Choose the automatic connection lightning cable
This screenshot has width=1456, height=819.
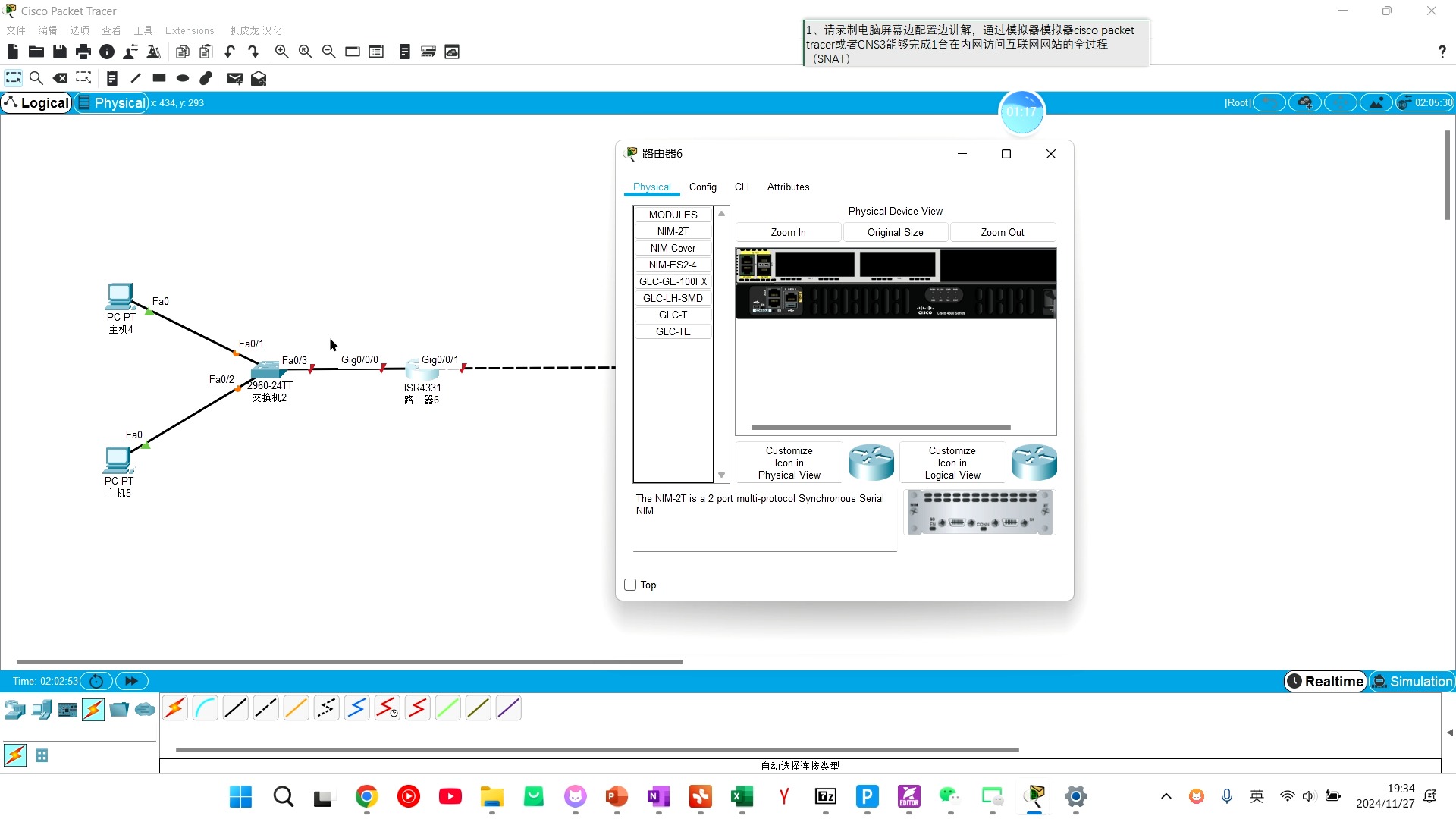175,708
